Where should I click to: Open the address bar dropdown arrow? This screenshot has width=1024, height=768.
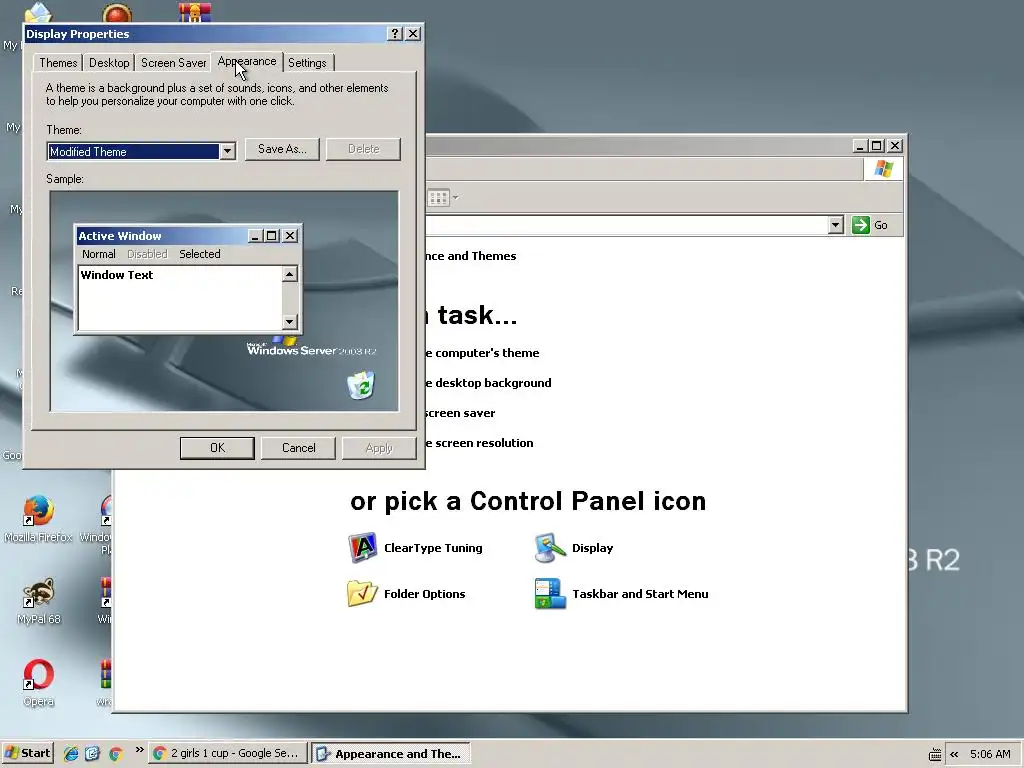(836, 225)
